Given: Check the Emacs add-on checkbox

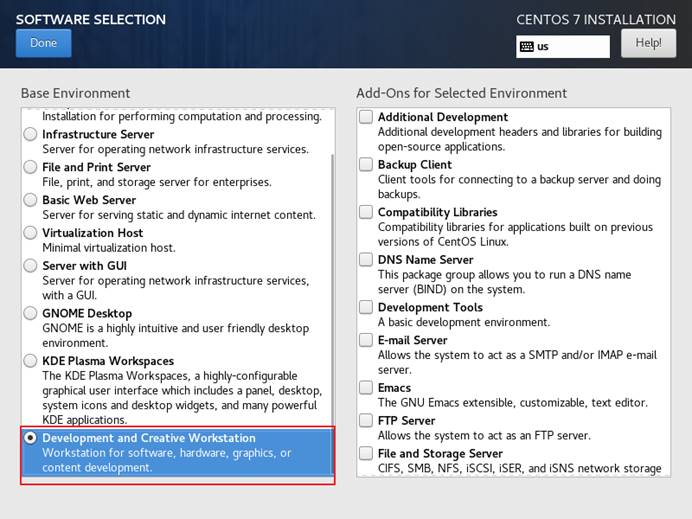Looking at the screenshot, I should pos(366,388).
